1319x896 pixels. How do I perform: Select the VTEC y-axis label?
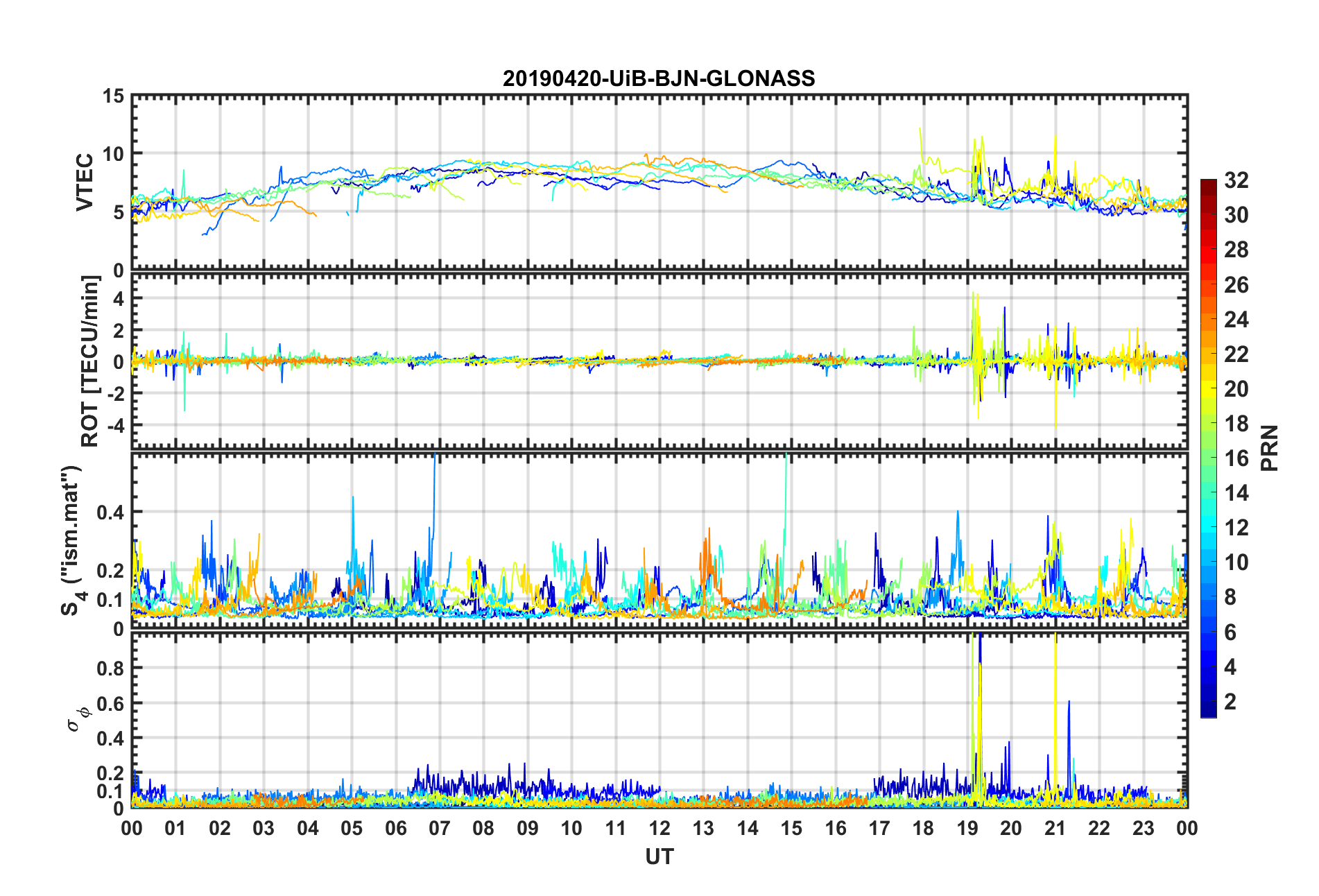[x=85, y=182]
